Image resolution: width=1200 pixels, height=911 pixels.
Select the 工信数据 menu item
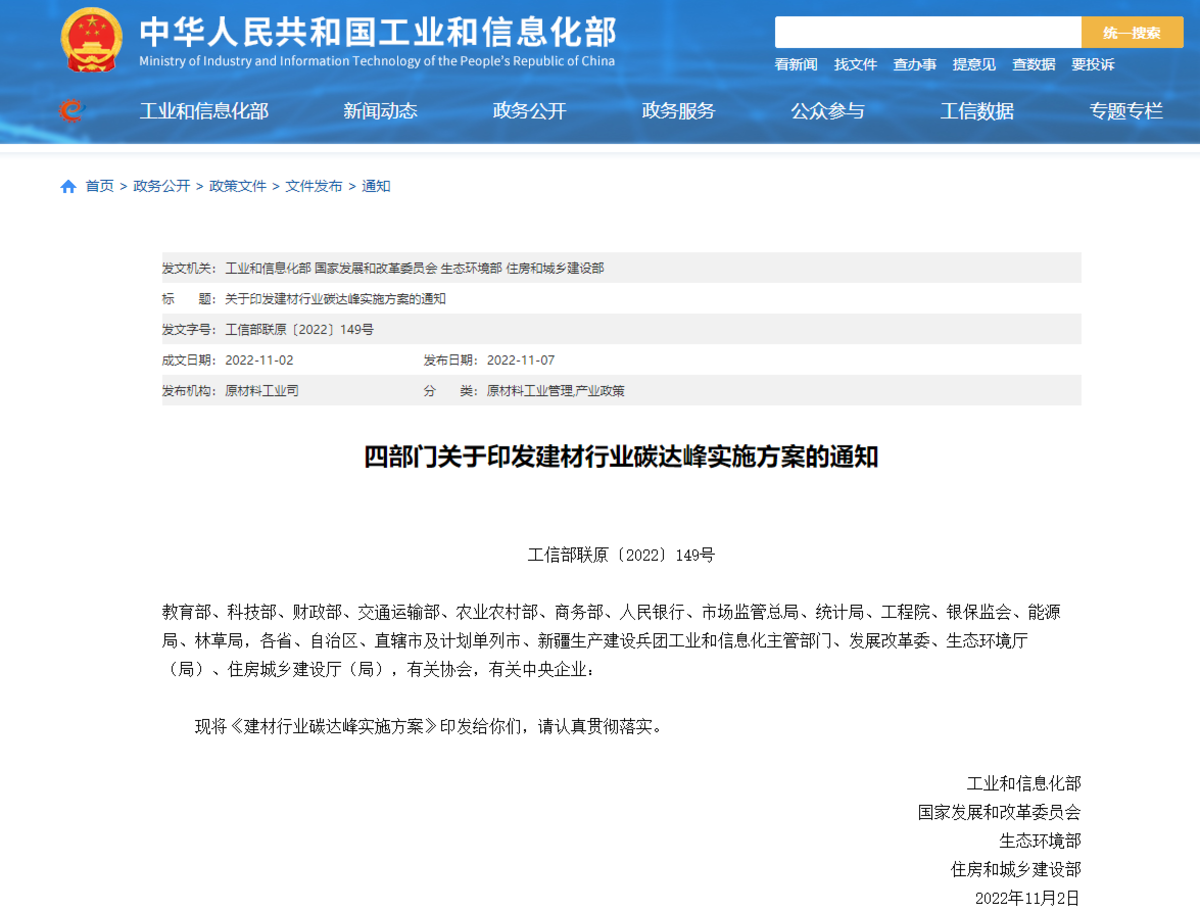(977, 111)
